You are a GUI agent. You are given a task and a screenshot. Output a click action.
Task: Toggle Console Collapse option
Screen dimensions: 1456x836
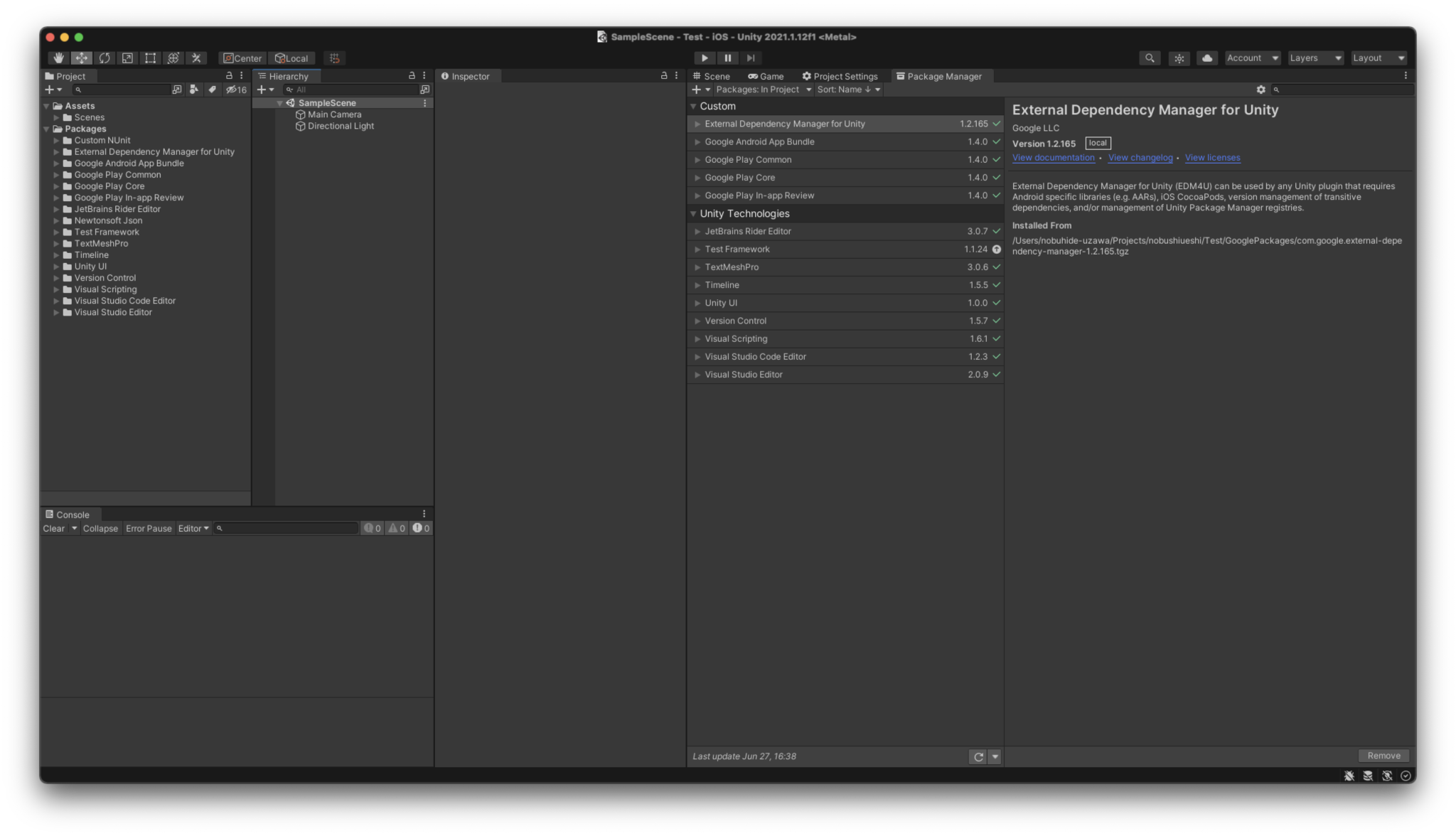coord(100,528)
